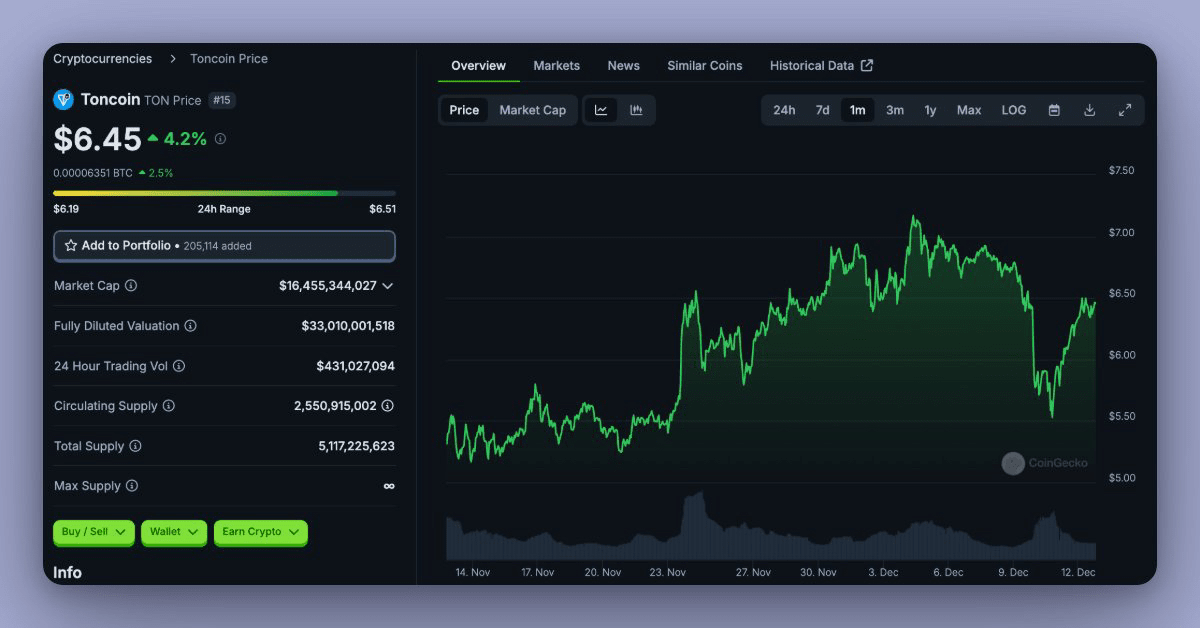This screenshot has height=628, width=1200.
Task: Set chart range to 24h
Action: (x=784, y=110)
